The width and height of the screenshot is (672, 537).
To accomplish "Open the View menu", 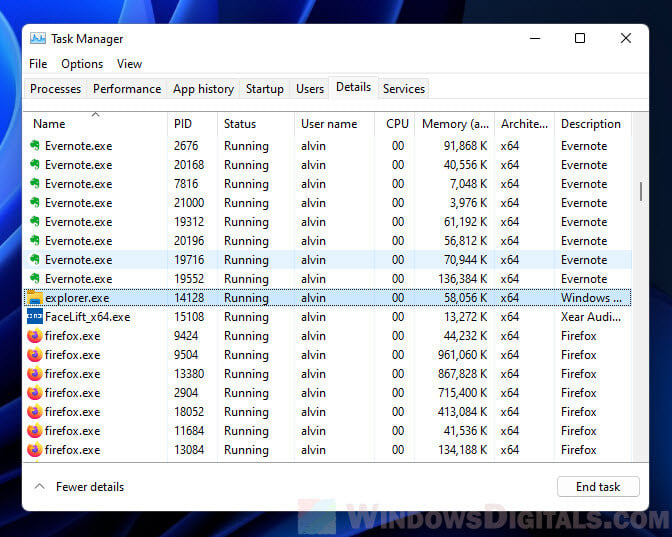I will pyautogui.click(x=129, y=64).
